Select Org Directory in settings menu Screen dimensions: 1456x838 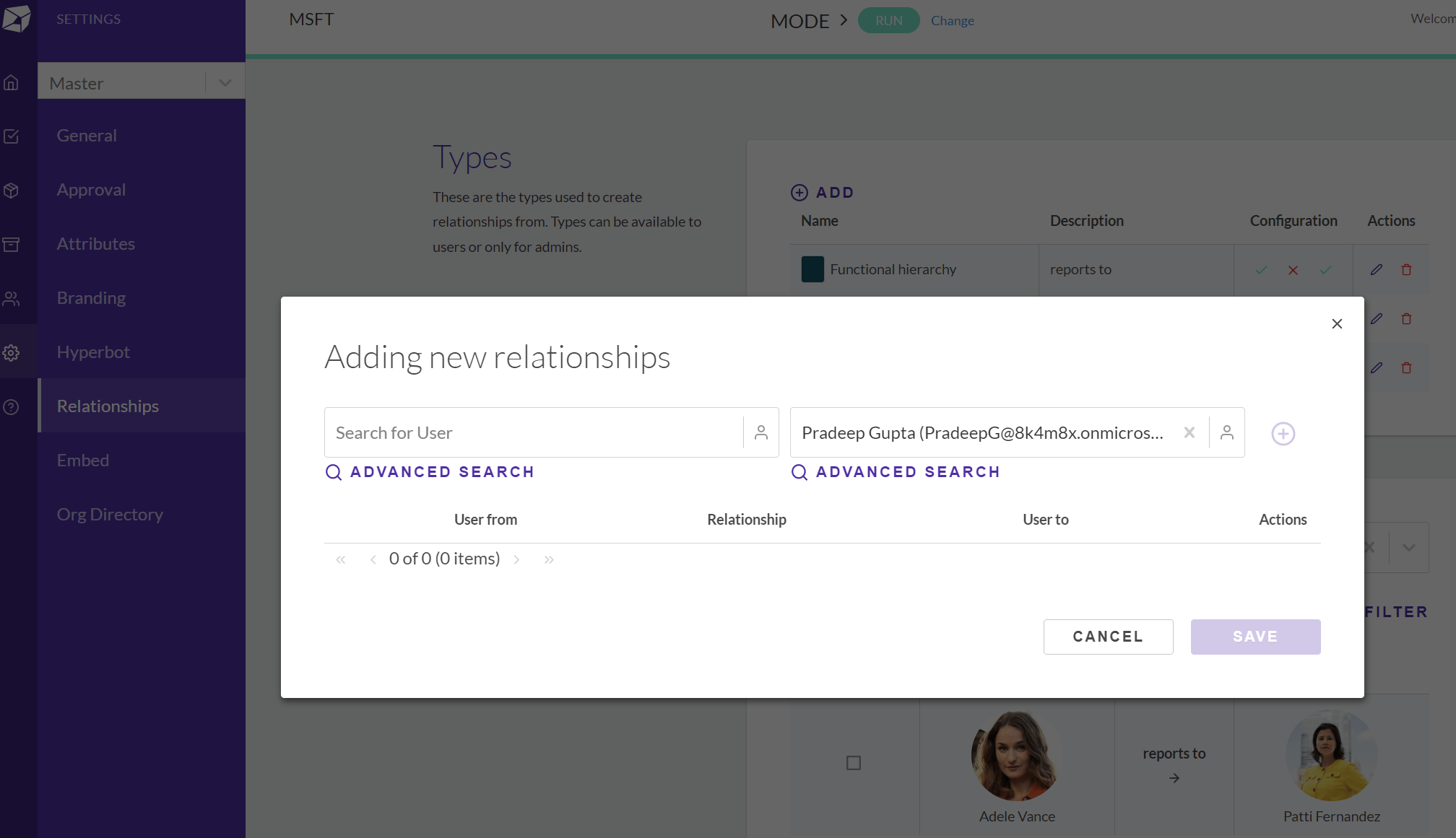point(110,515)
